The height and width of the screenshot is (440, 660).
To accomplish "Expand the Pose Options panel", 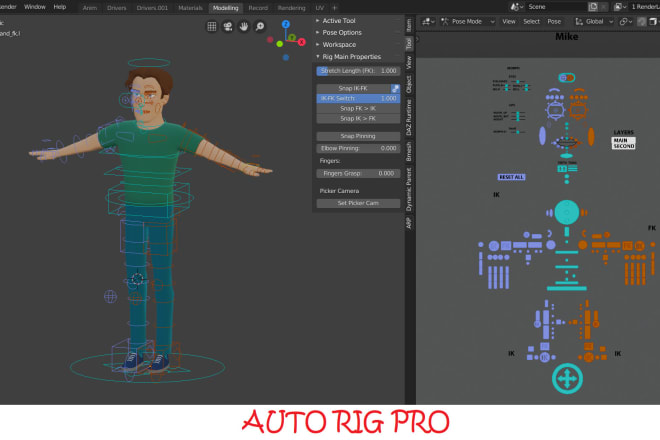I will [341, 32].
